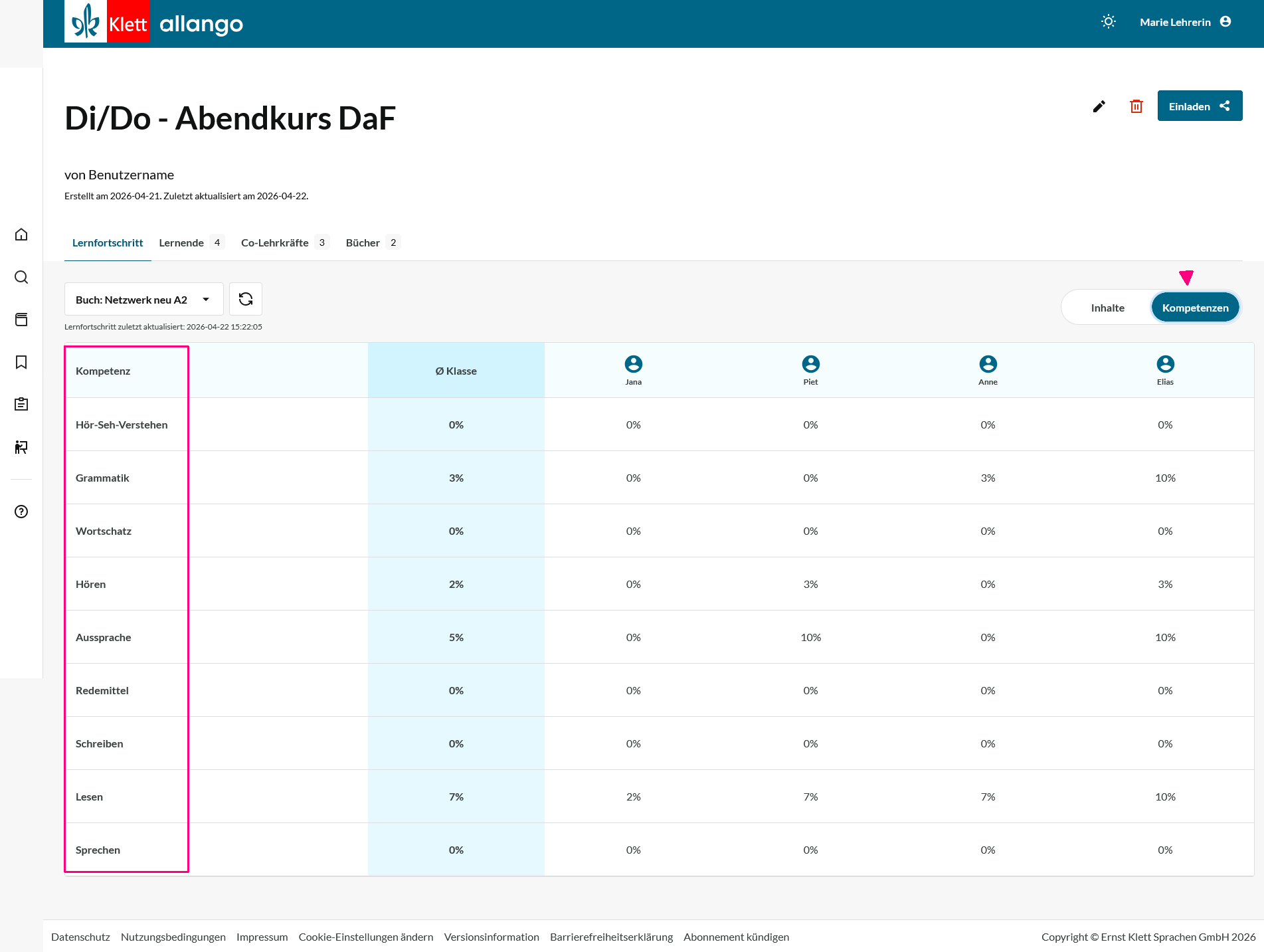
Task: Click the Einladen share button
Action: click(x=1200, y=106)
